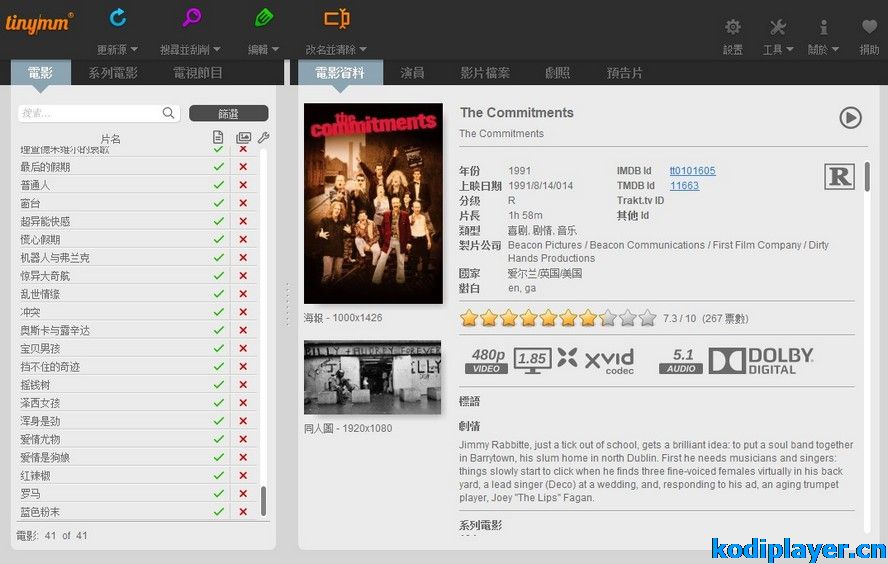Click the fanart thumbnail image

click(x=372, y=377)
